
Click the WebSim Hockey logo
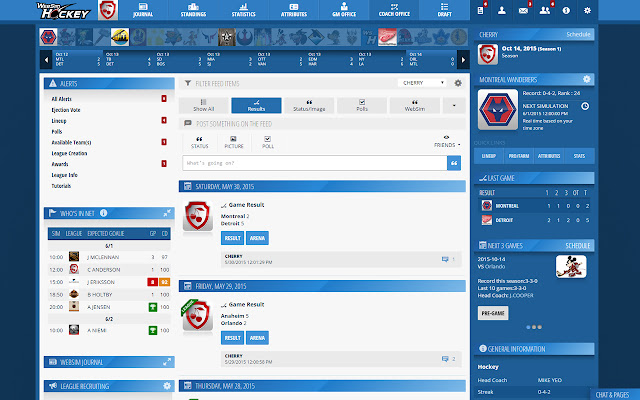tap(63, 11)
